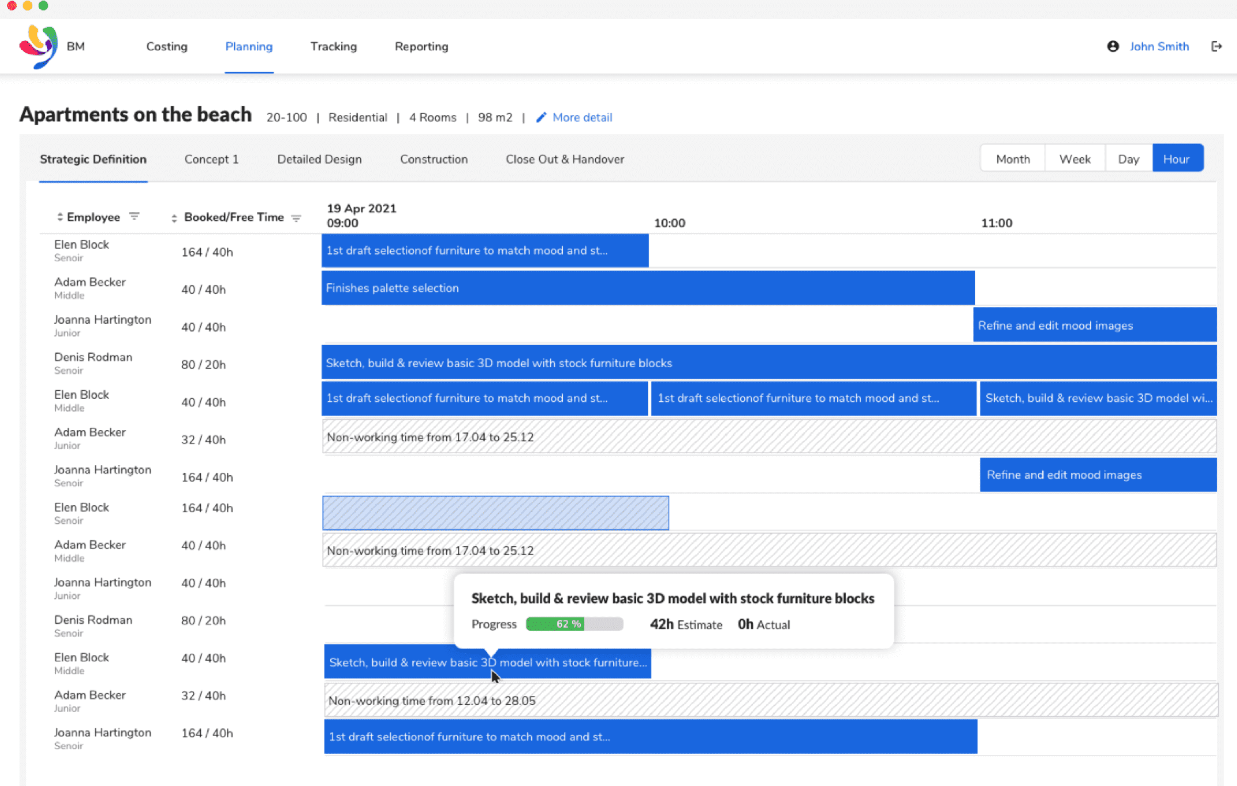Image resolution: width=1237 pixels, height=786 pixels.
Task: Click the 4 Rooms project detail
Action: coord(432,117)
